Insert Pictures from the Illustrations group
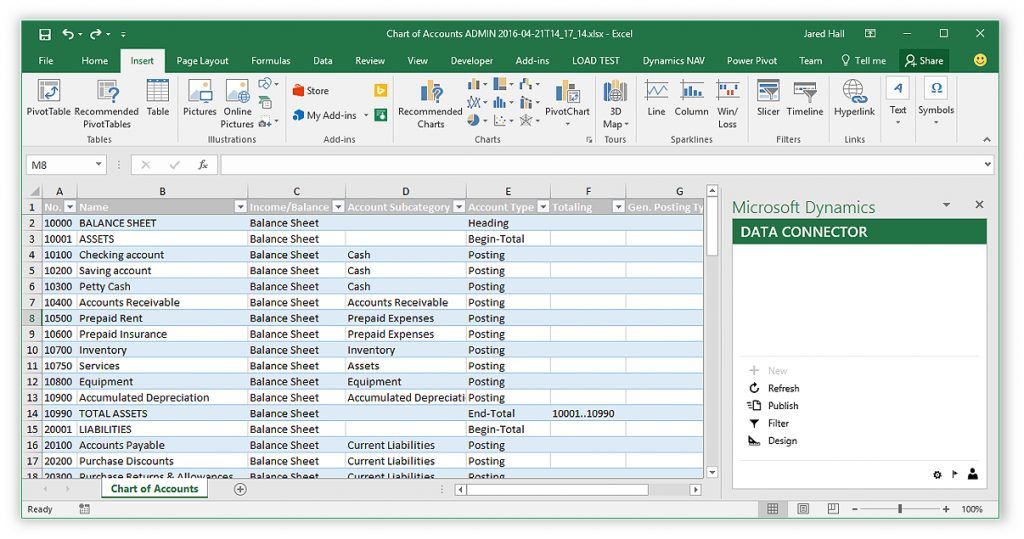Screen dimensions: 1024x539 199,97
